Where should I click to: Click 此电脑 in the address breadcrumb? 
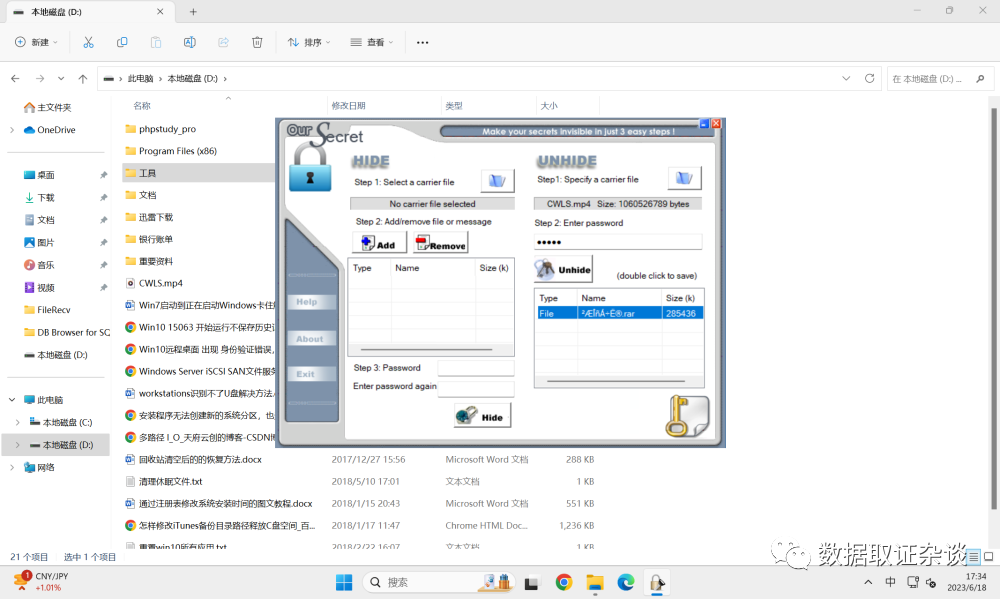(x=140, y=78)
